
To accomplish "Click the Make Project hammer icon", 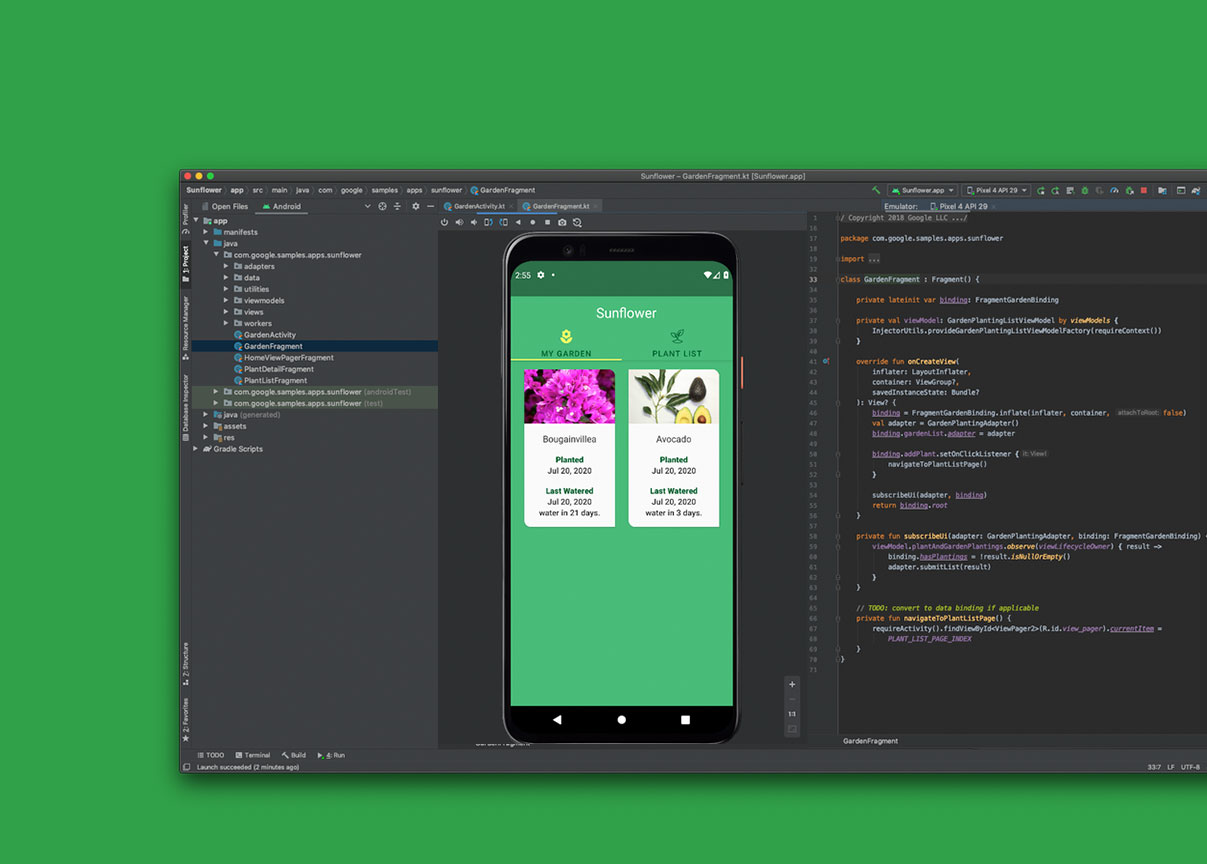I will pyautogui.click(x=876, y=190).
